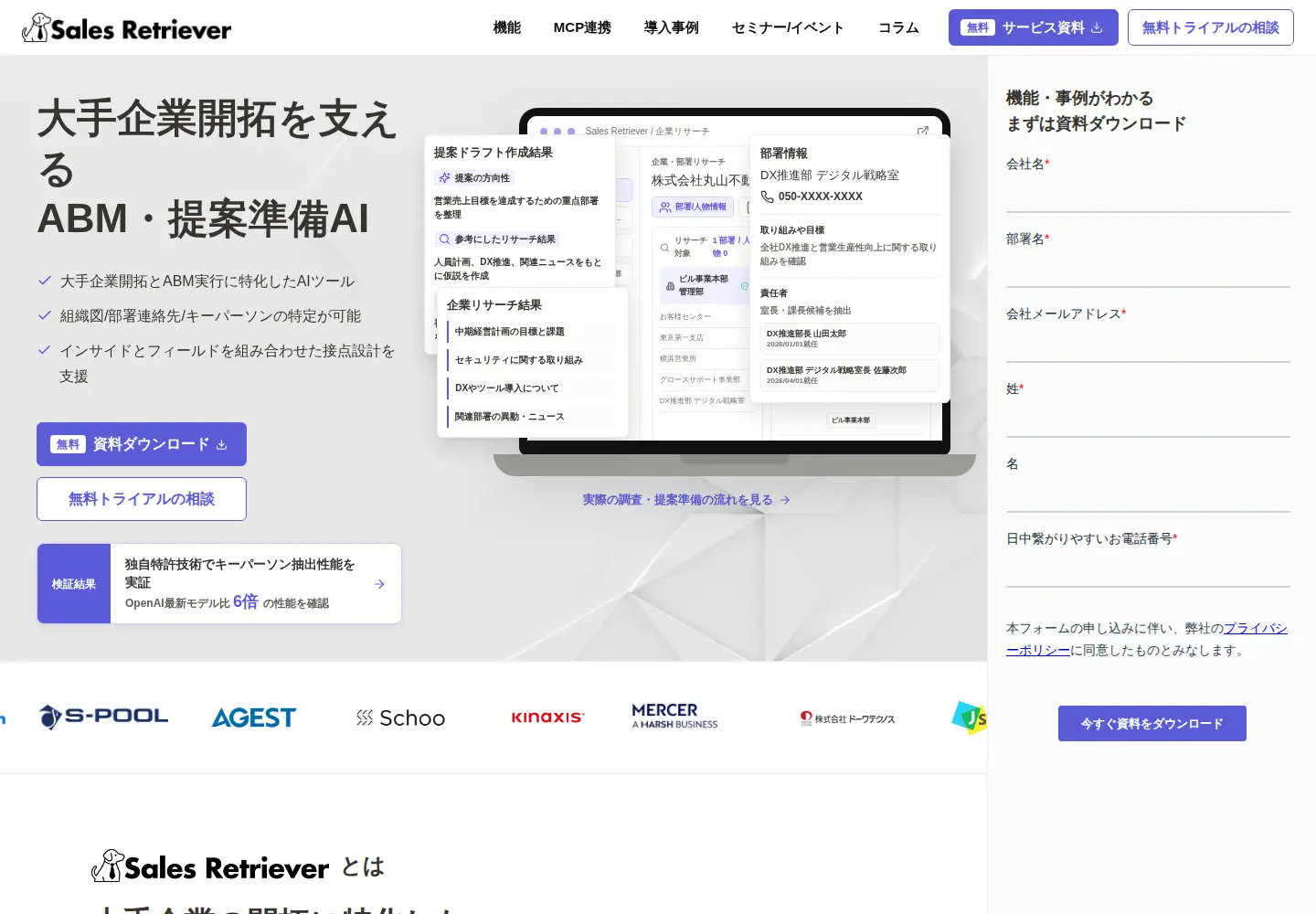Click the header サービス資料 download button
The width and height of the screenshot is (1316, 914).
coord(1034,27)
